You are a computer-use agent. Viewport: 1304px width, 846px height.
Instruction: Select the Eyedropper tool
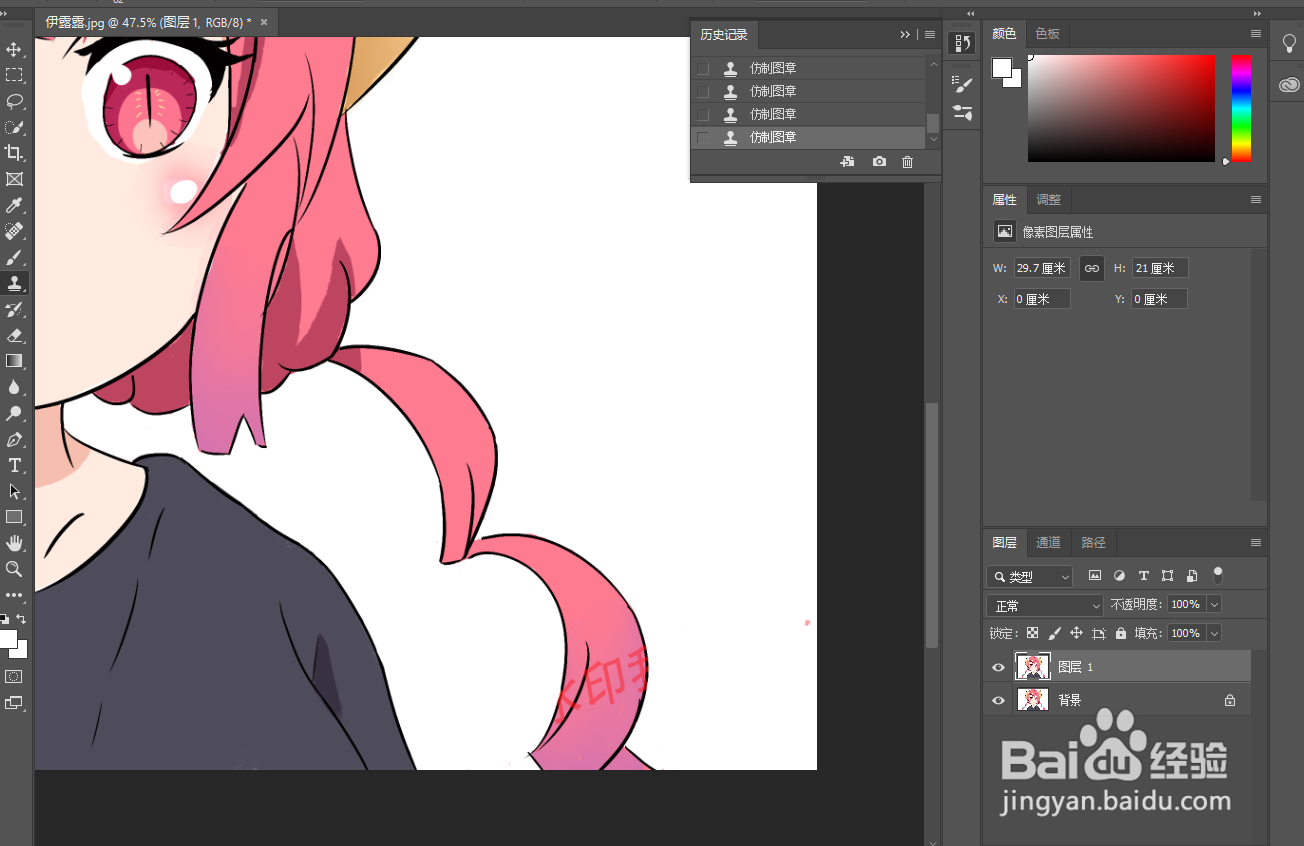[14, 205]
